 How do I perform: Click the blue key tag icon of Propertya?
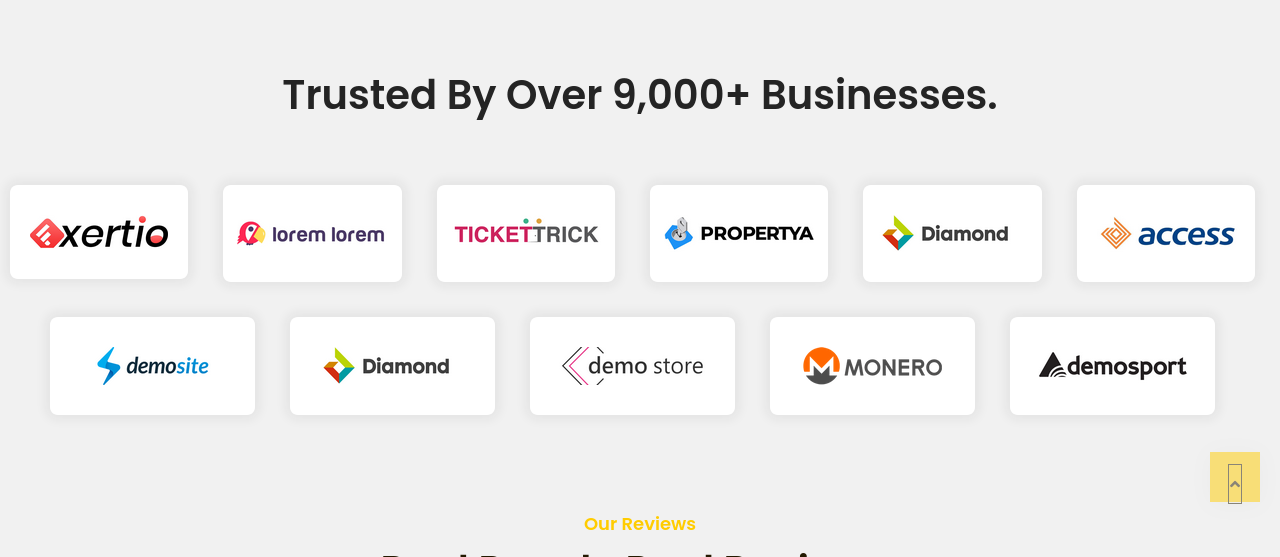(679, 233)
